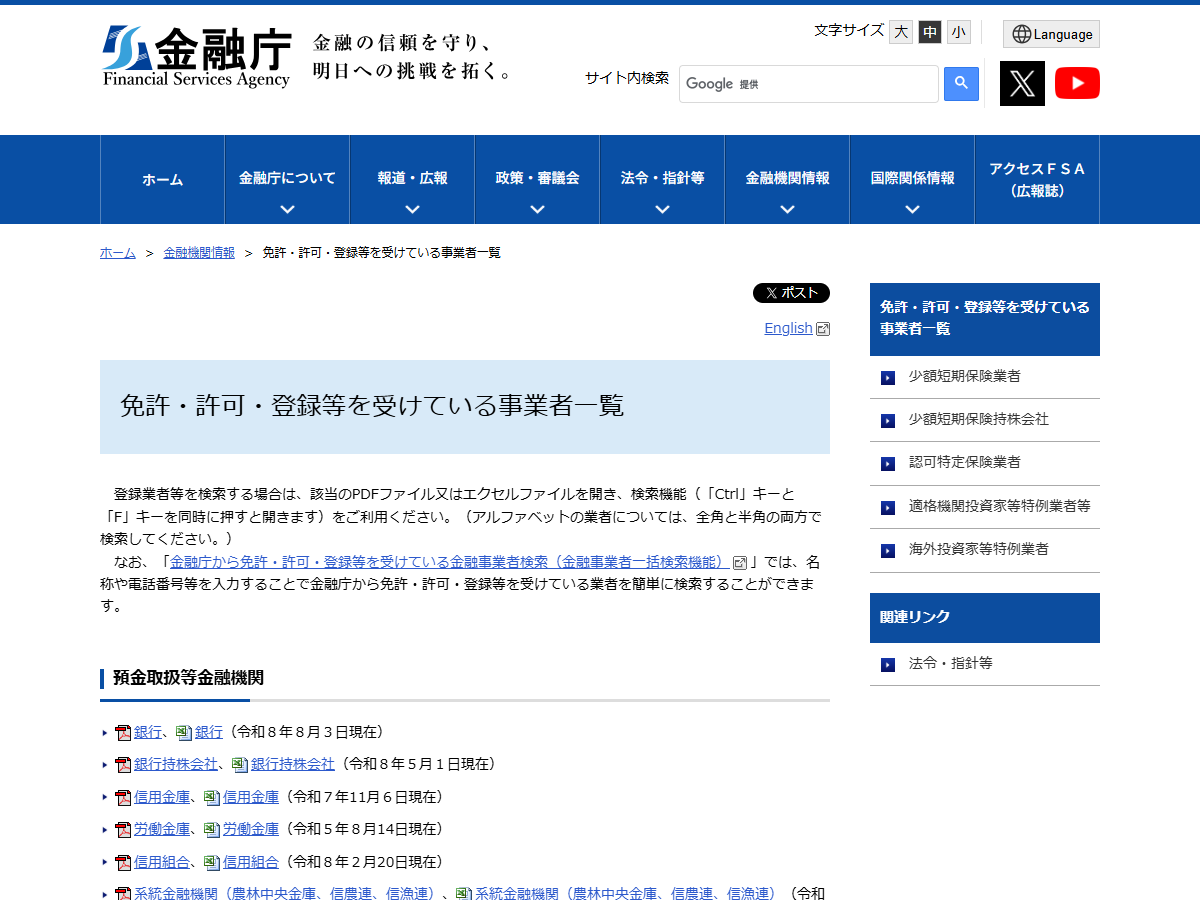
Task: Click the 免許・許可・登録等を受けている事業者一覧 sidebar heading
Action: point(985,319)
